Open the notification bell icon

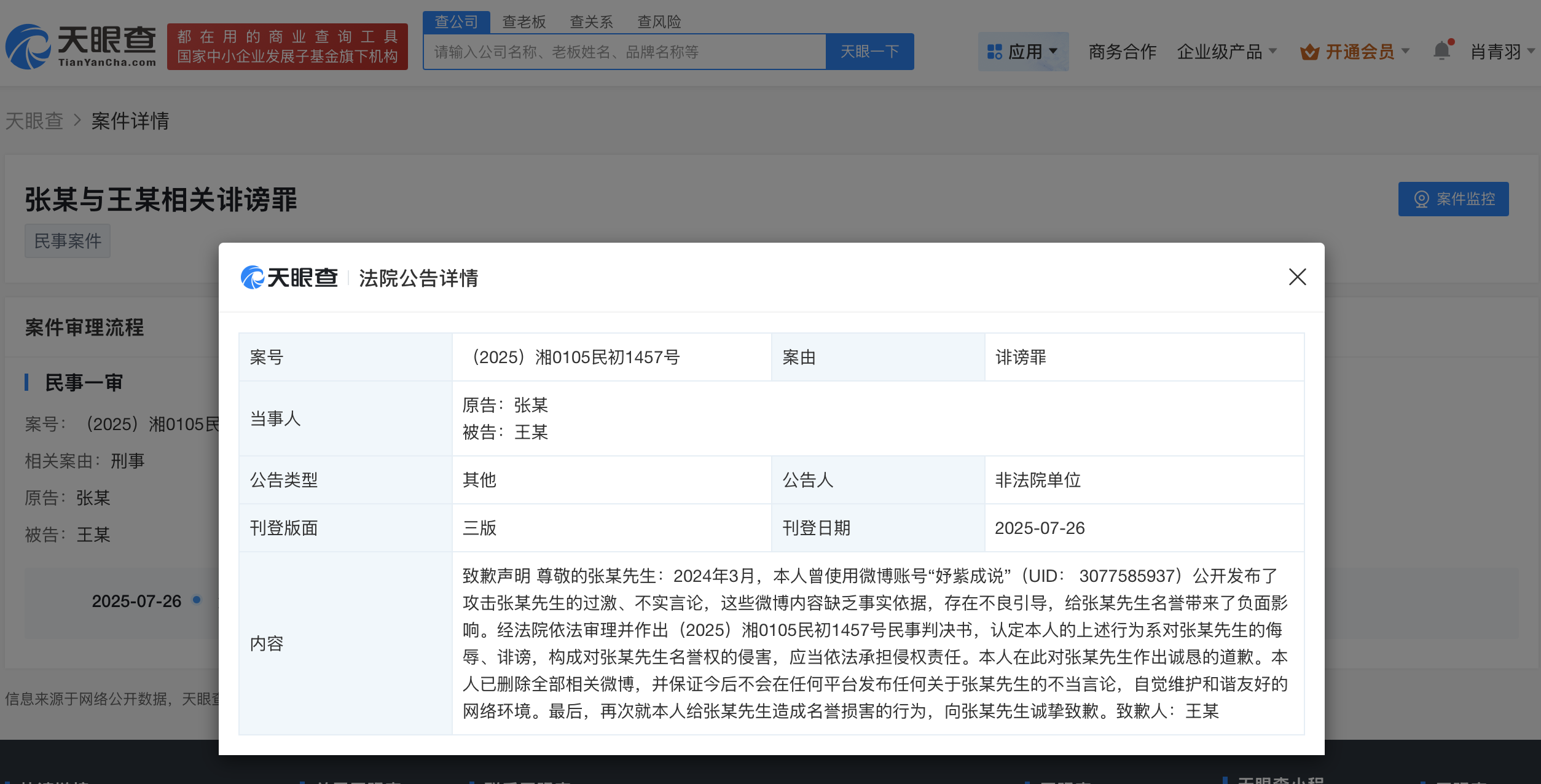1442,50
